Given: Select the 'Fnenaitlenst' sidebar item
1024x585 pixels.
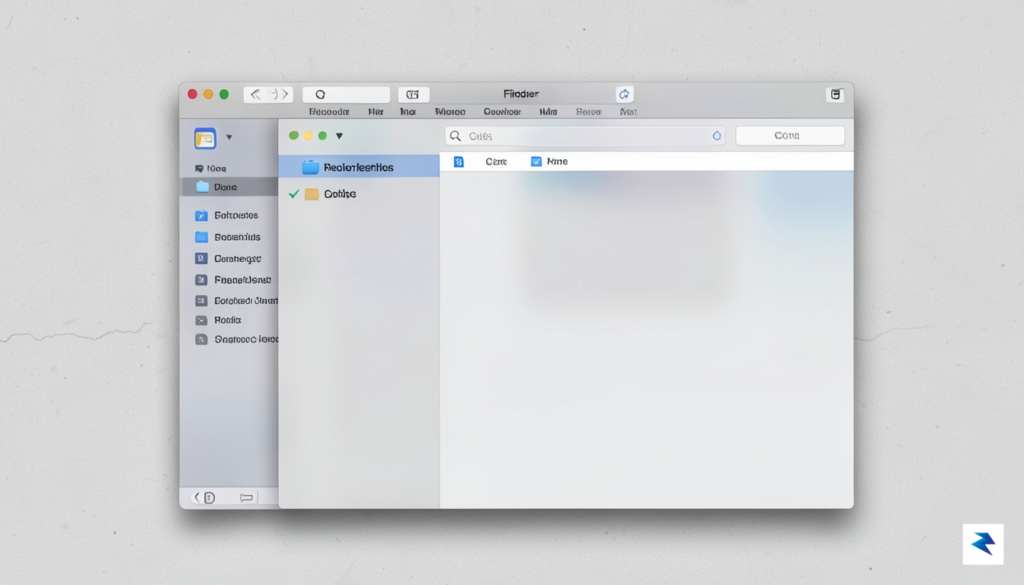Looking at the screenshot, I should (x=234, y=280).
